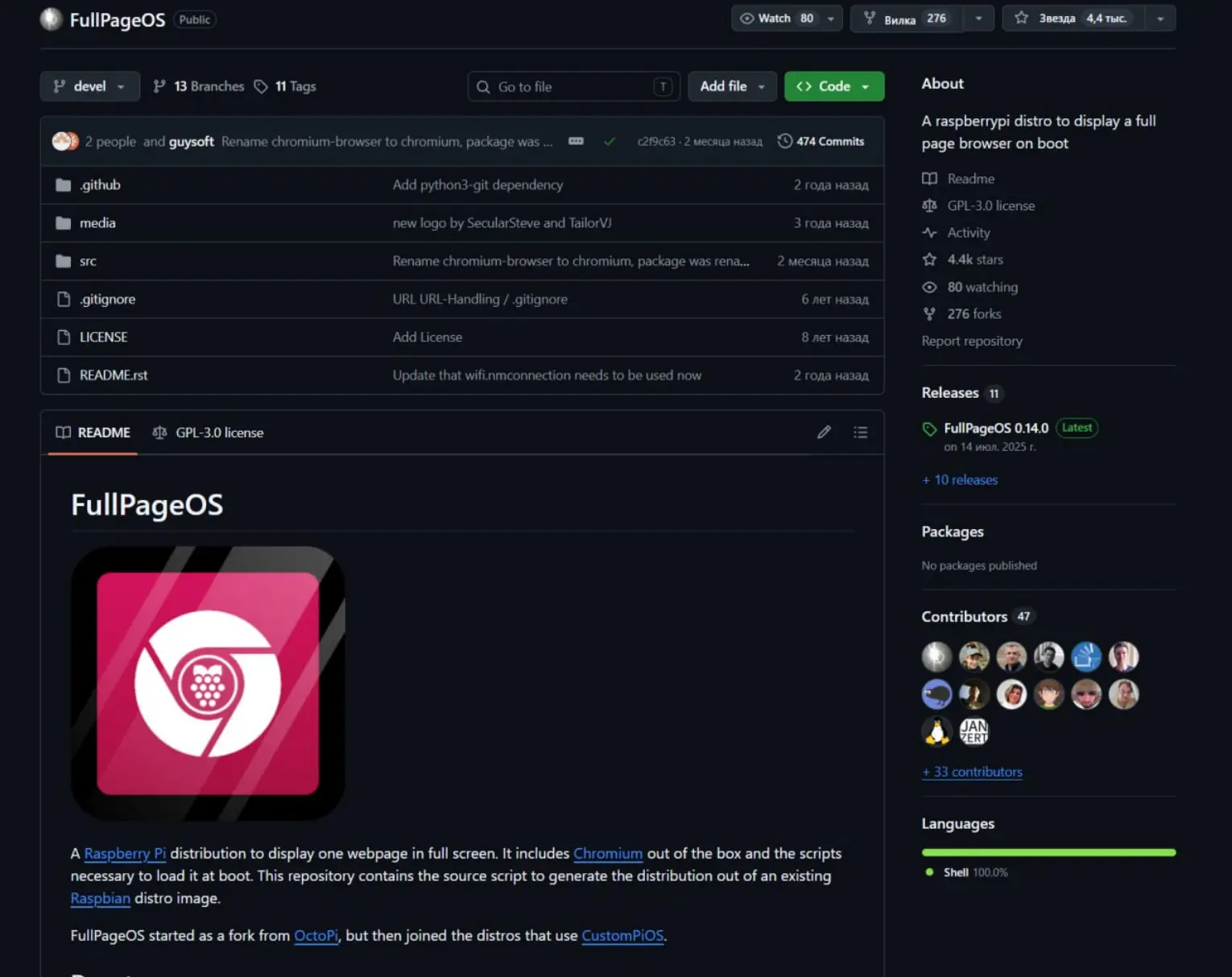This screenshot has height=977, width=1232.
Task: Open the devel branch dropdown
Action: pyautogui.click(x=90, y=86)
